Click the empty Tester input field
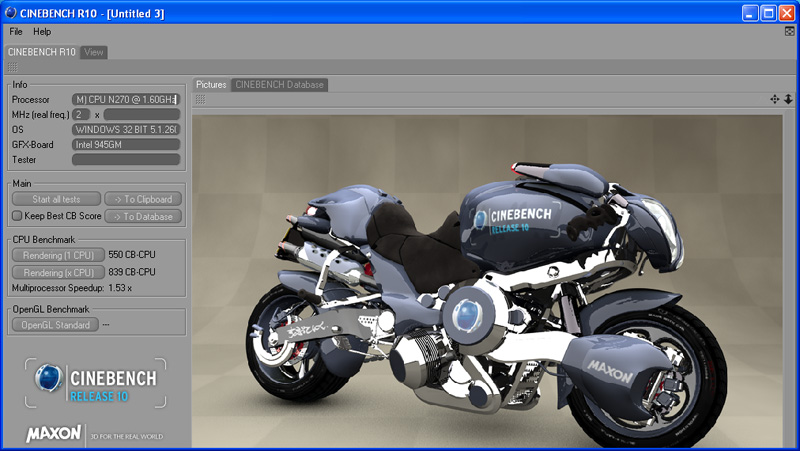Screen dimensions: 800x451 [x=126, y=160]
